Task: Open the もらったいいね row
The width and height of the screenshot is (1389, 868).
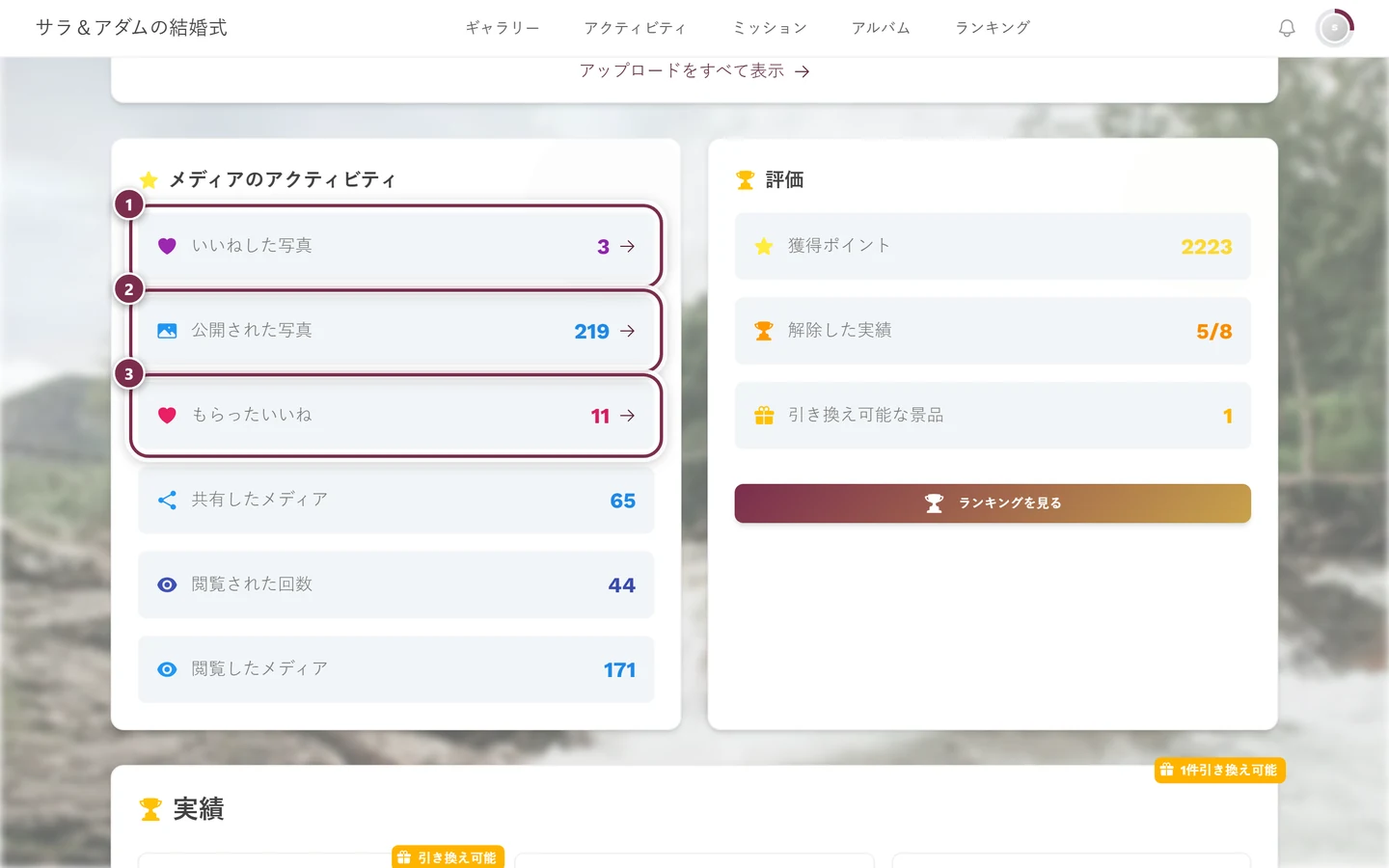Action: pyautogui.click(x=396, y=416)
